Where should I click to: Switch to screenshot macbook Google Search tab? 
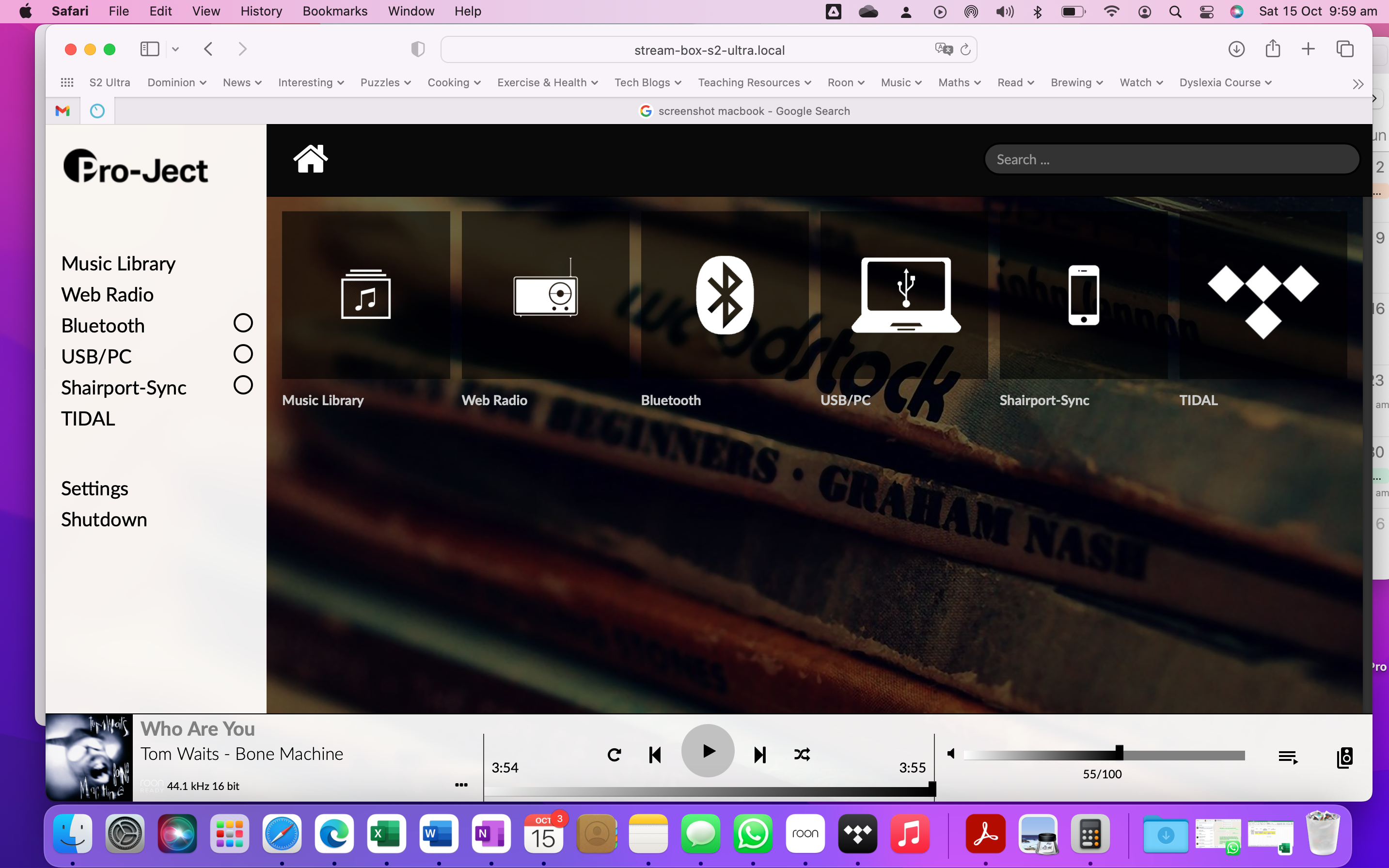pyautogui.click(x=744, y=111)
